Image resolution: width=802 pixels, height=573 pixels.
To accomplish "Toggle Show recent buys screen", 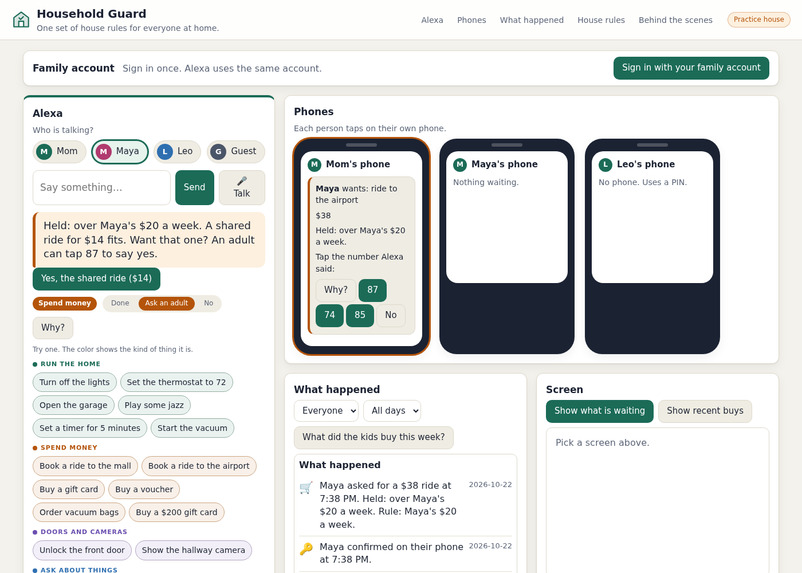I will pos(705,411).
